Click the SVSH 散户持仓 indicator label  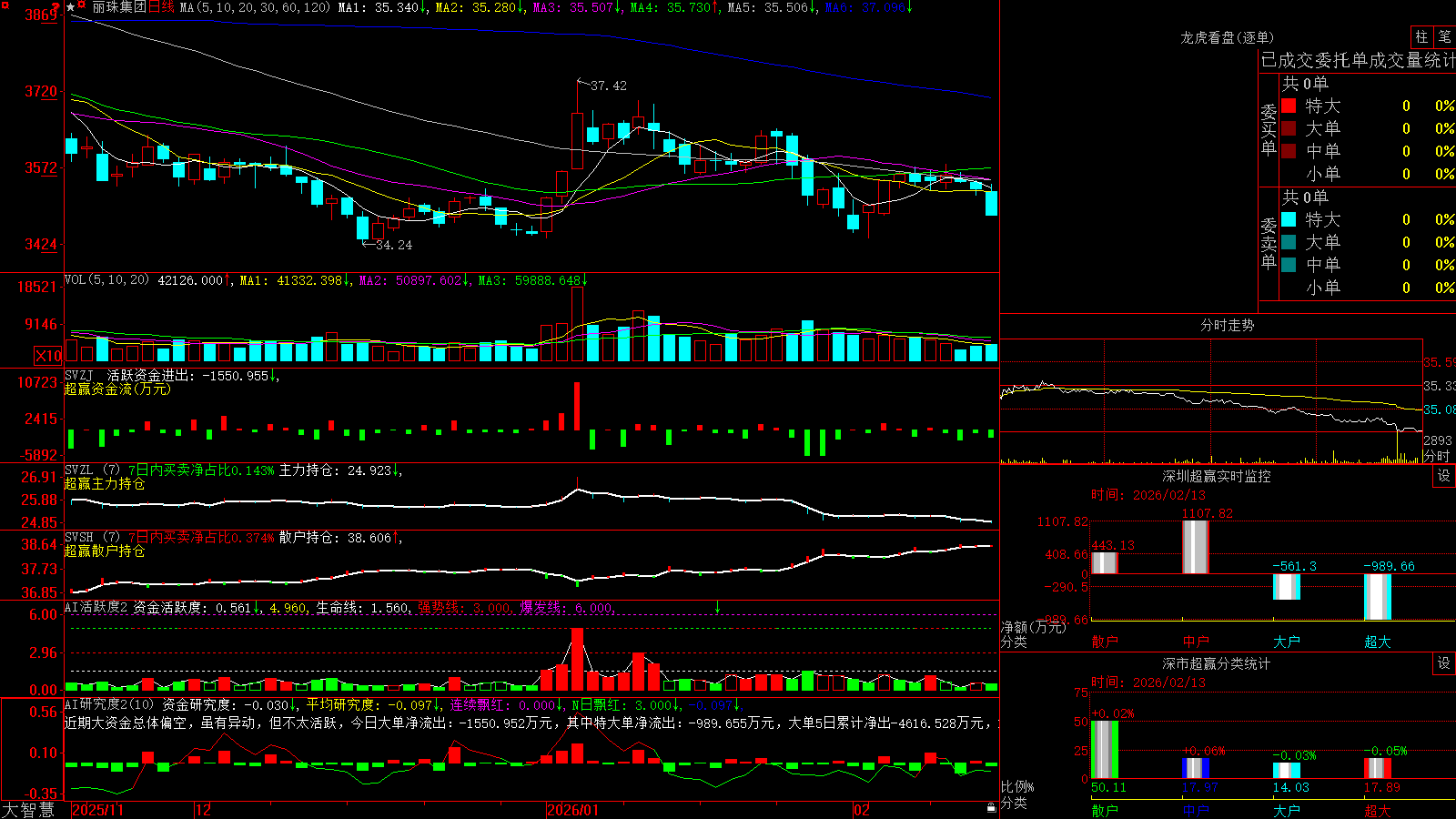point(92,538)
